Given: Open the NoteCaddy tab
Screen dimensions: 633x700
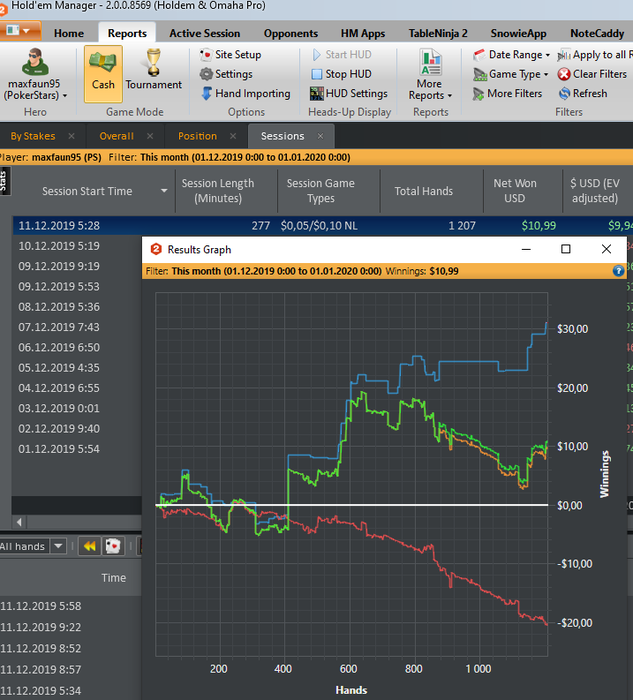Looking at the screenshot, I should (x=597, y=33).
